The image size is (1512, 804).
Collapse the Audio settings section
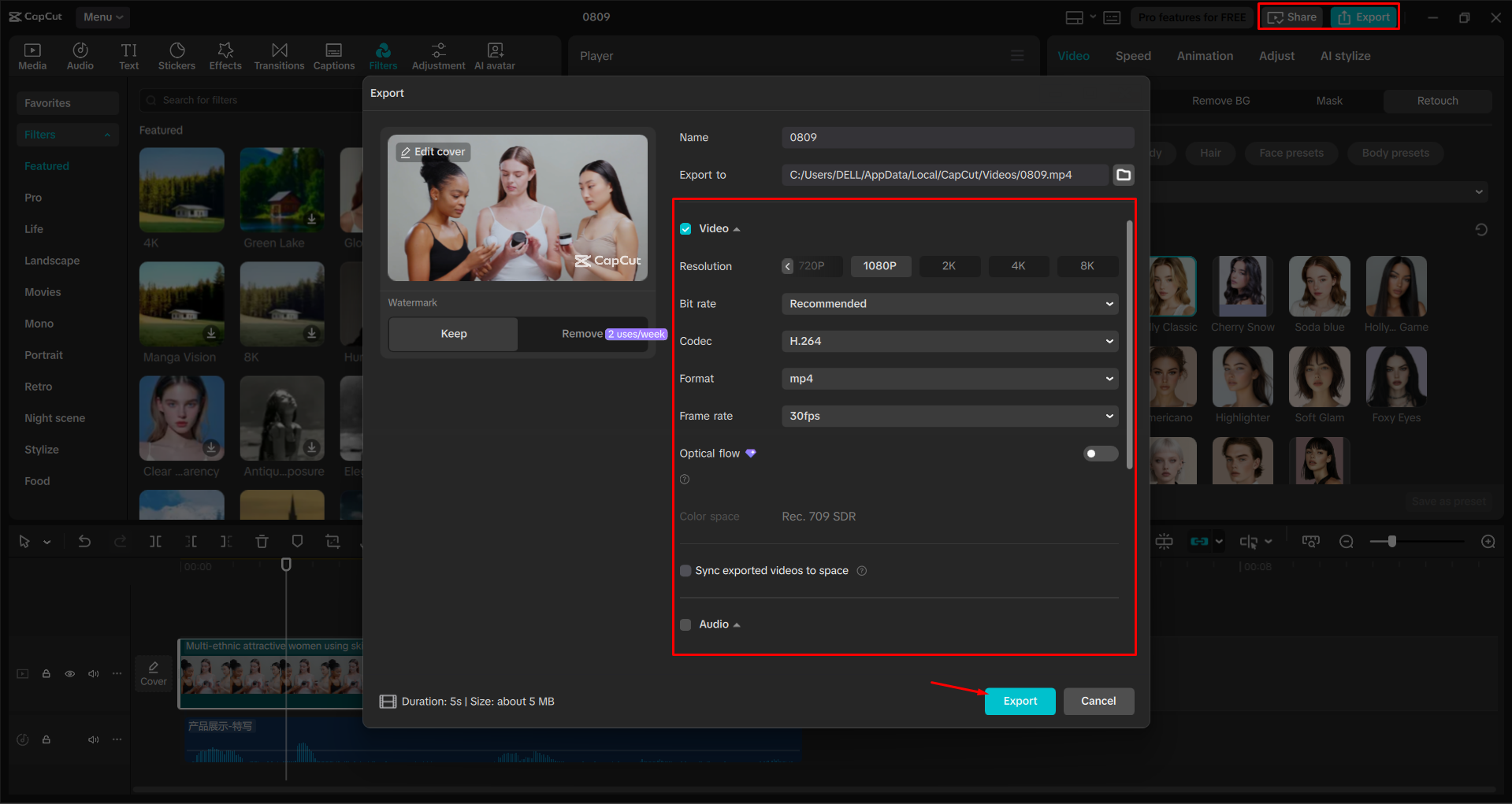coord(737,624)
